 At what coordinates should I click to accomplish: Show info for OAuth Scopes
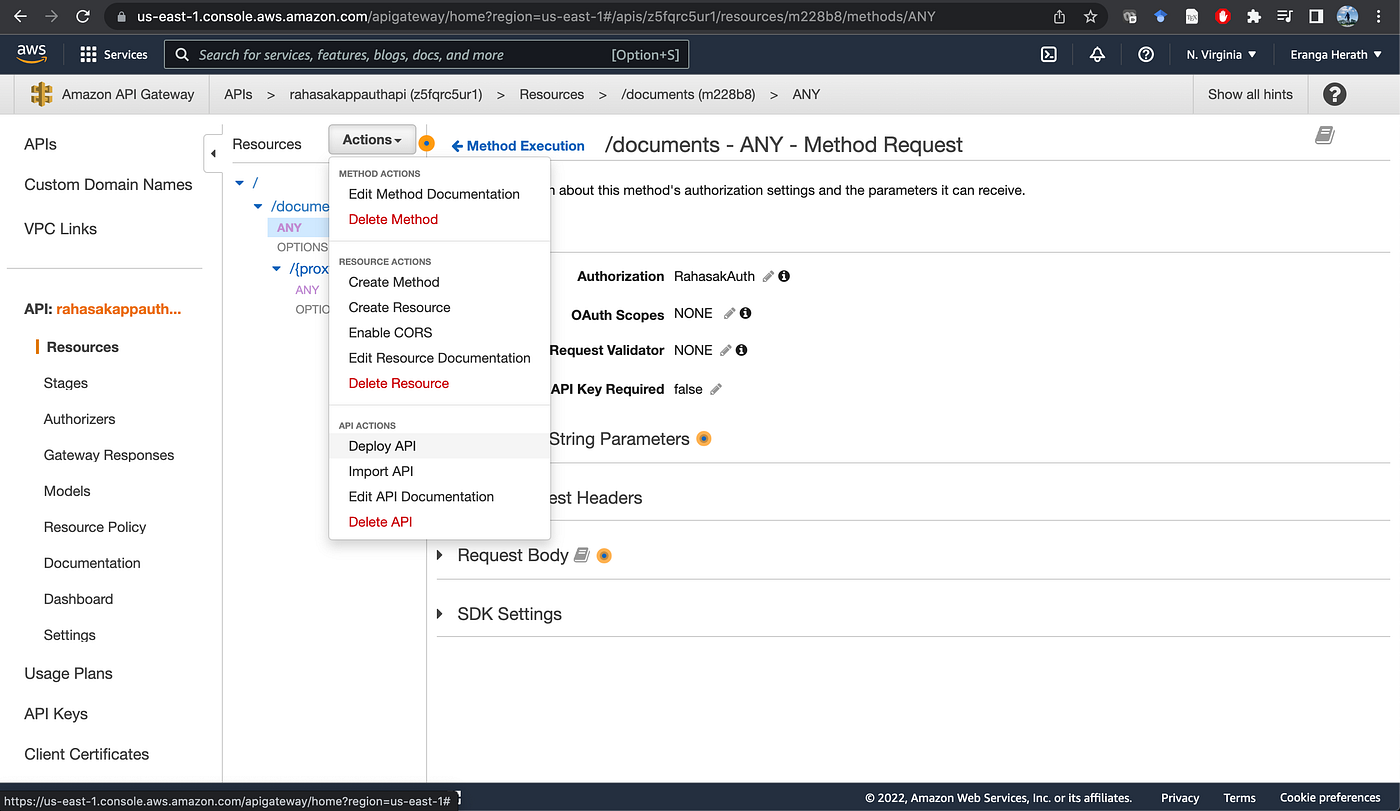click(745, 314)
